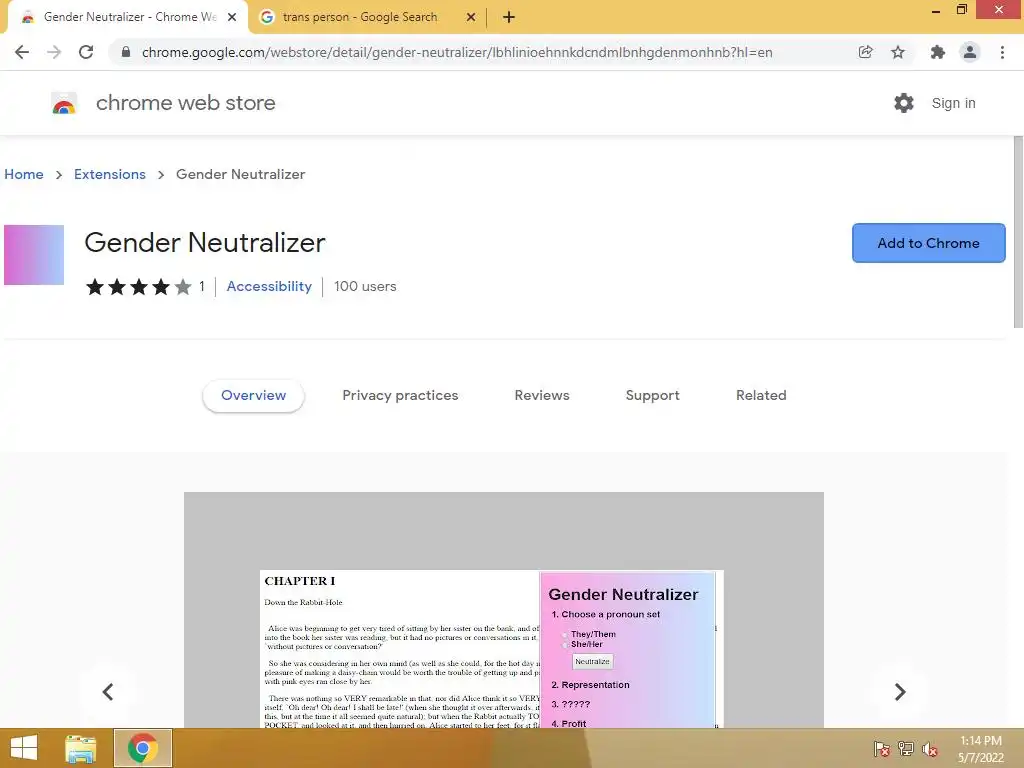Open the Windows Start button

[24, 748]
